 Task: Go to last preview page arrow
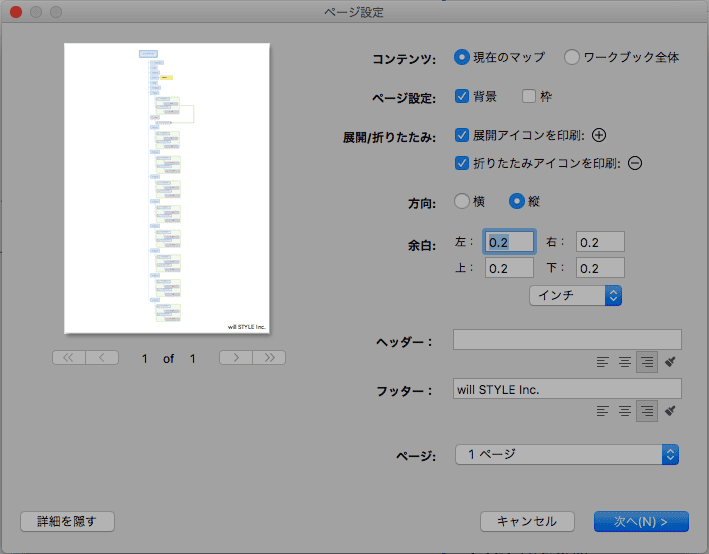[269, 358]
